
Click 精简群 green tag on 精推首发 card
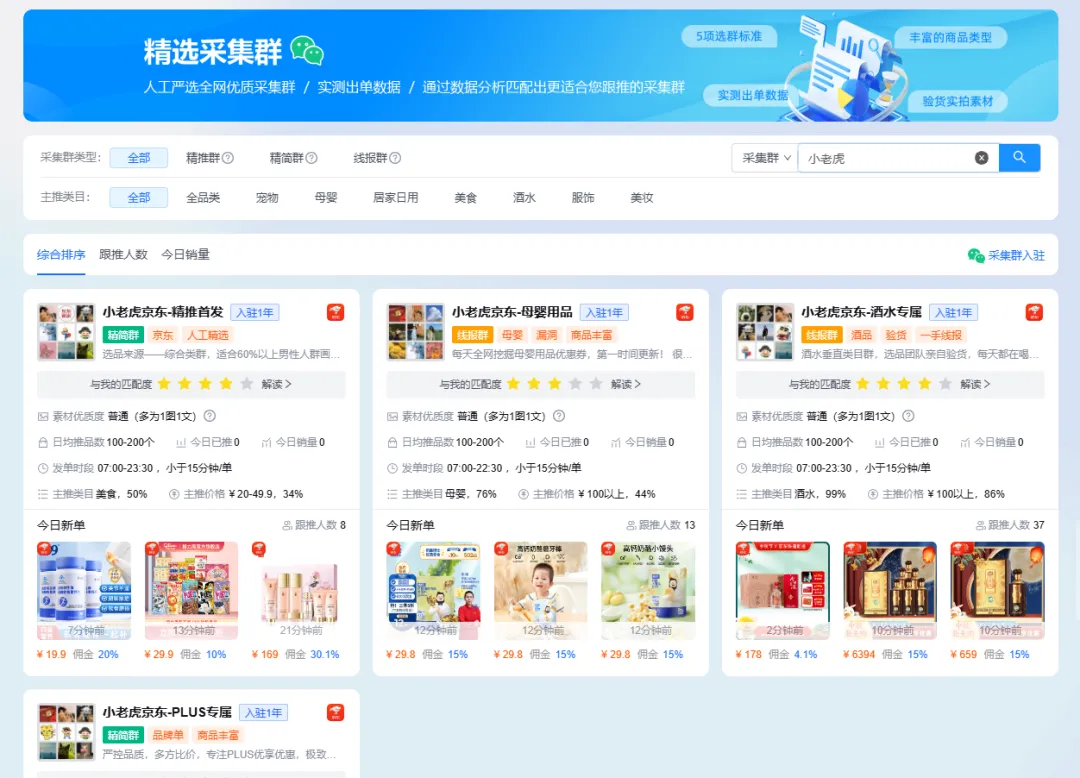click(123, 335)
